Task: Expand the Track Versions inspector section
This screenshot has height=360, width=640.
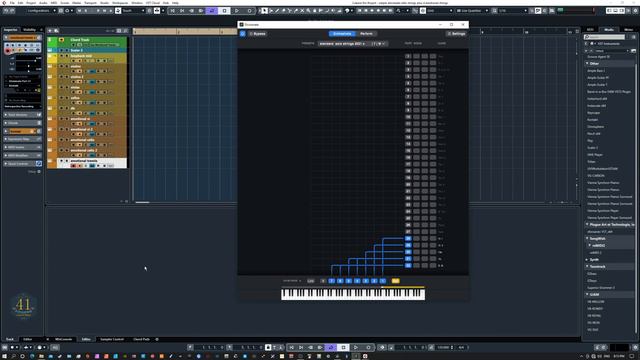Action: (22, 115)
